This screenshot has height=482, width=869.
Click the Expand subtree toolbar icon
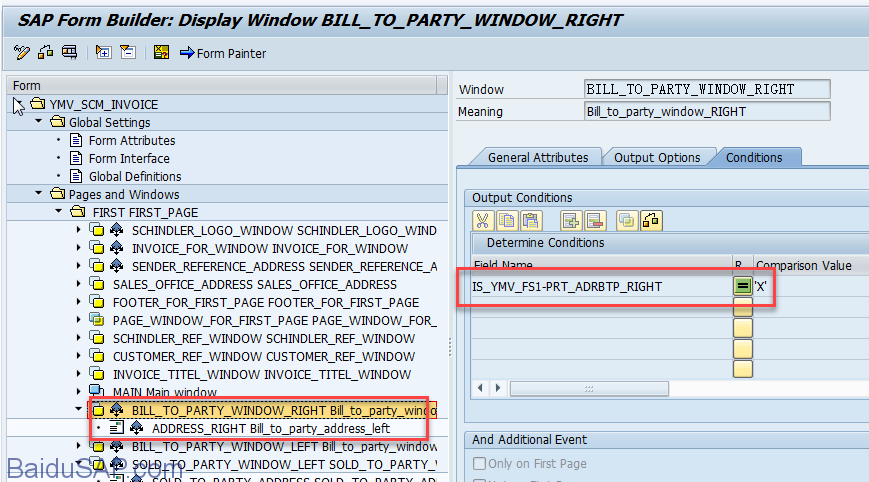tap(103, 53)
